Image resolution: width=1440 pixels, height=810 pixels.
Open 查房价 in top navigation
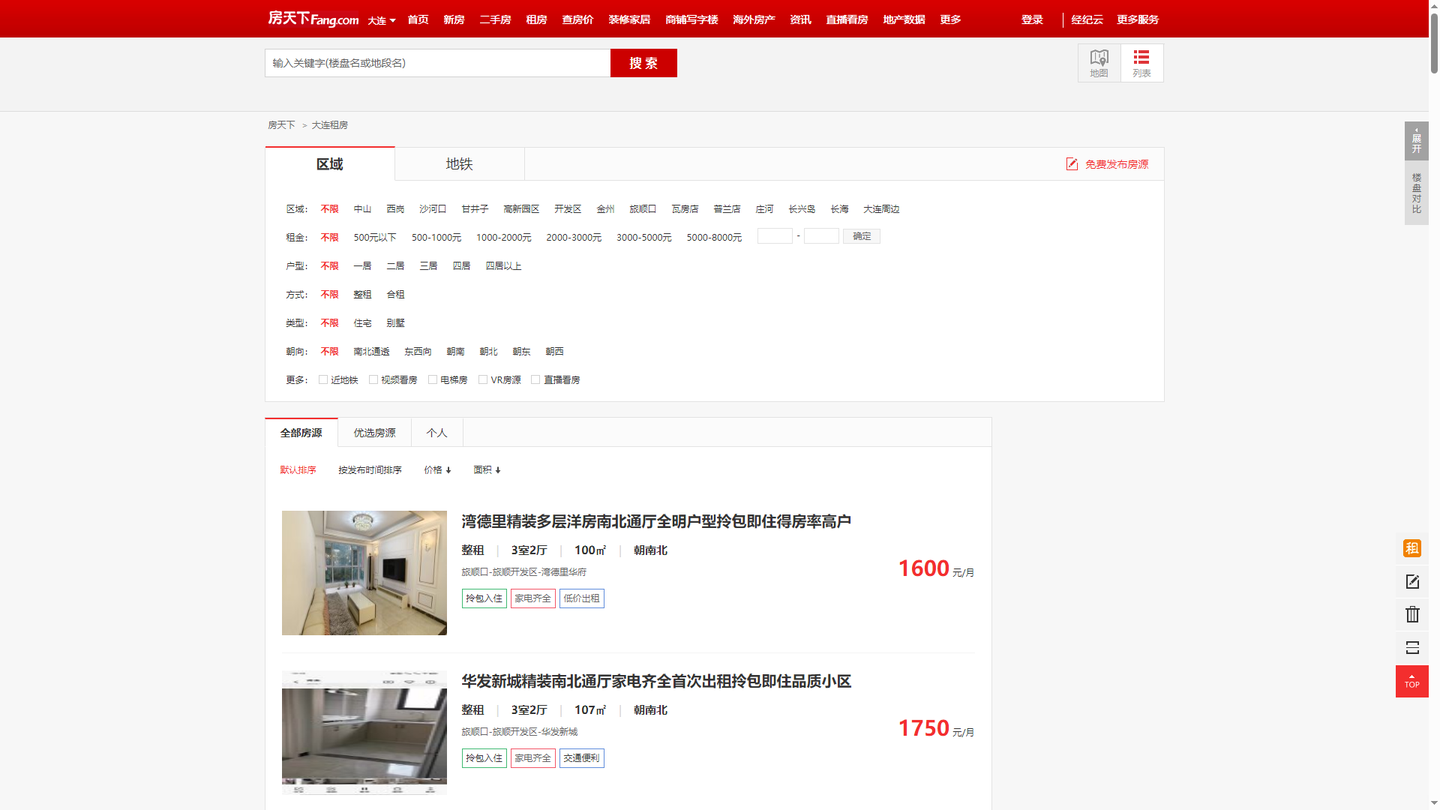pyautogui.click(x=577, y=19)
